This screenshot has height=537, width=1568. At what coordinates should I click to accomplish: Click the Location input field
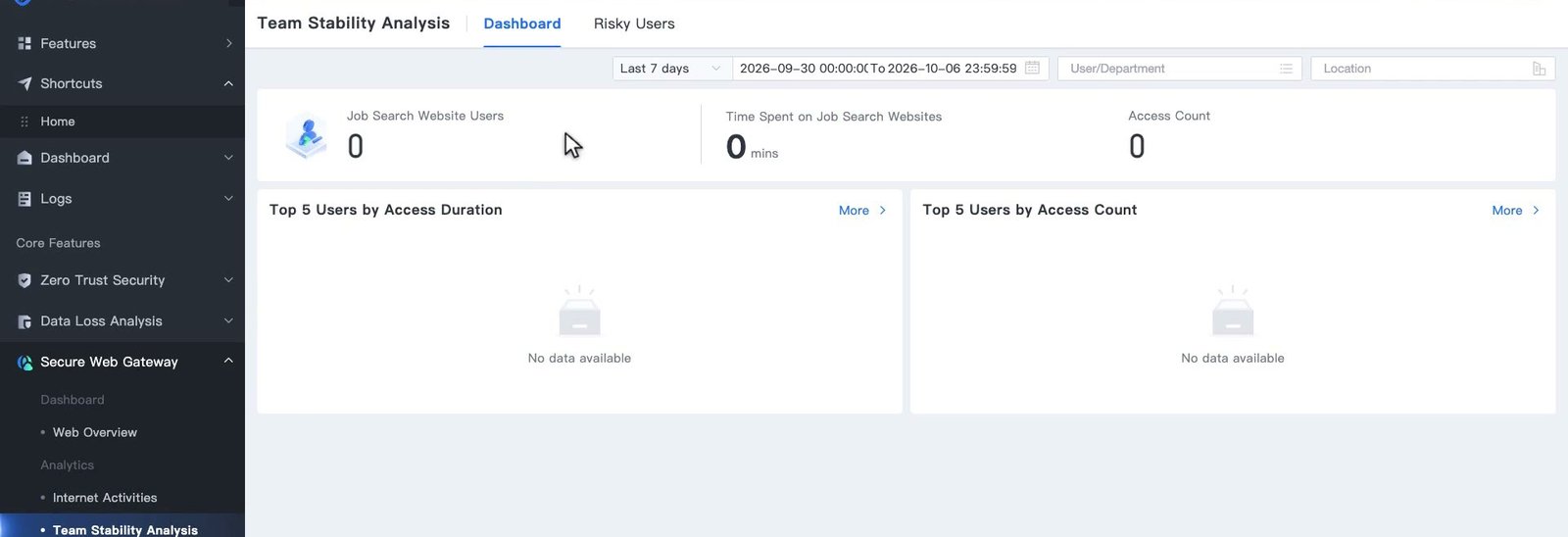(x=1433, y=69)
